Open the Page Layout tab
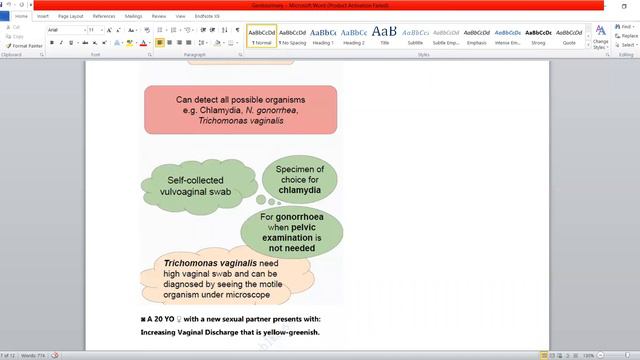 (x=71, y=16)
